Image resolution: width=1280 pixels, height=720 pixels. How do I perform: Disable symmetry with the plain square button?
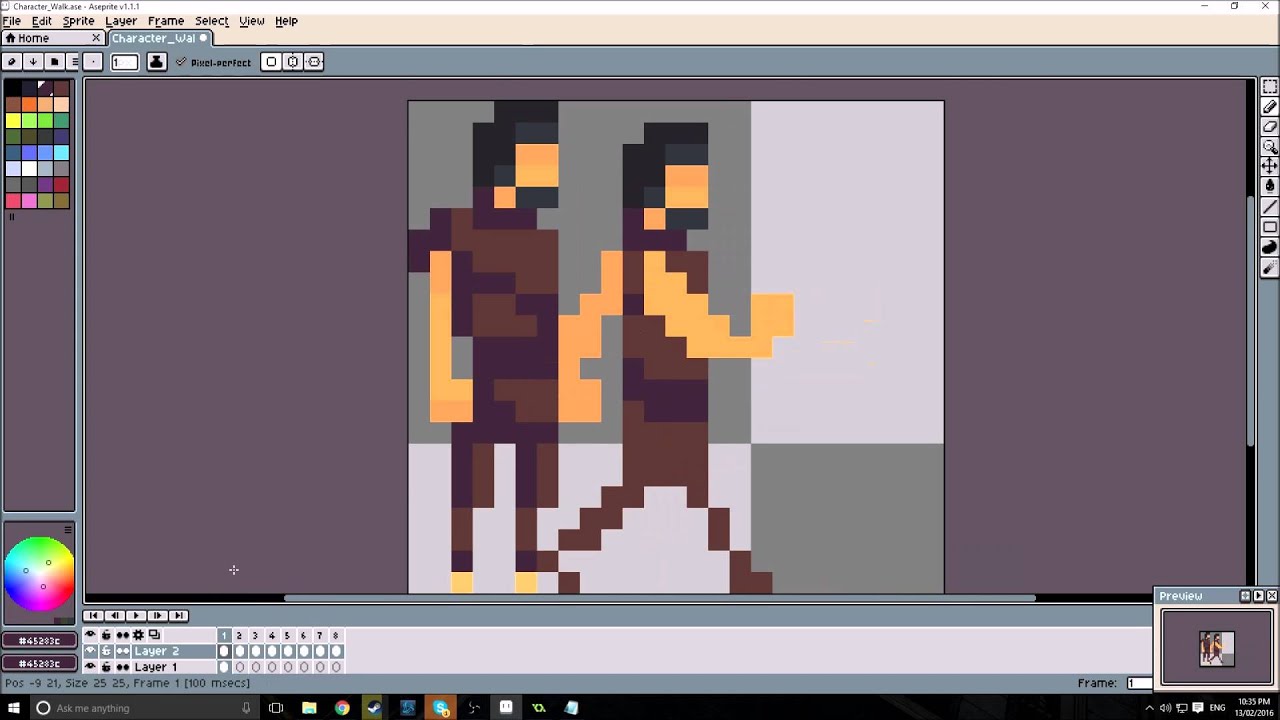tap(270, 62)
